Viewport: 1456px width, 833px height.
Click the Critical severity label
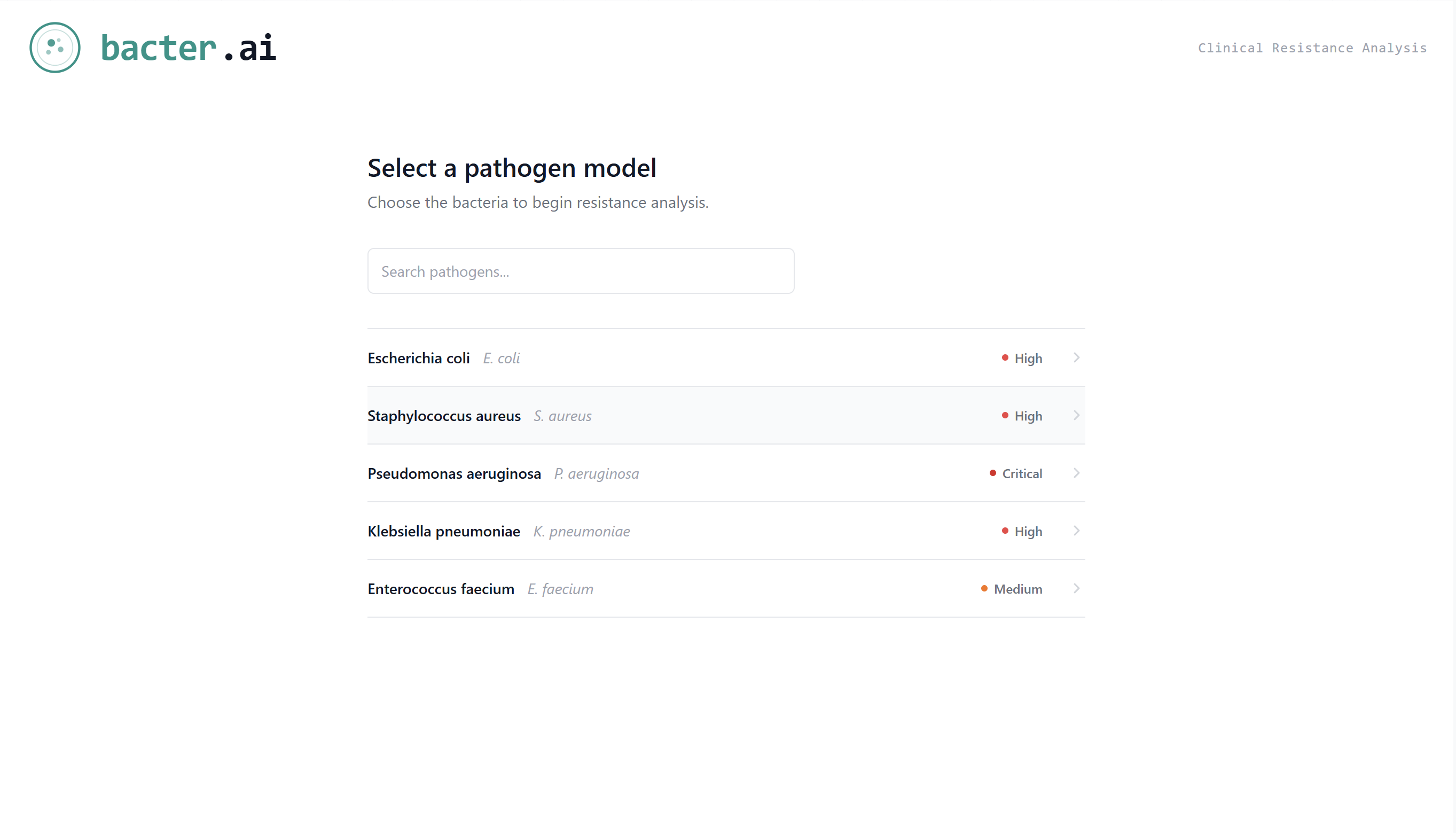click(x=1022, y=474)
